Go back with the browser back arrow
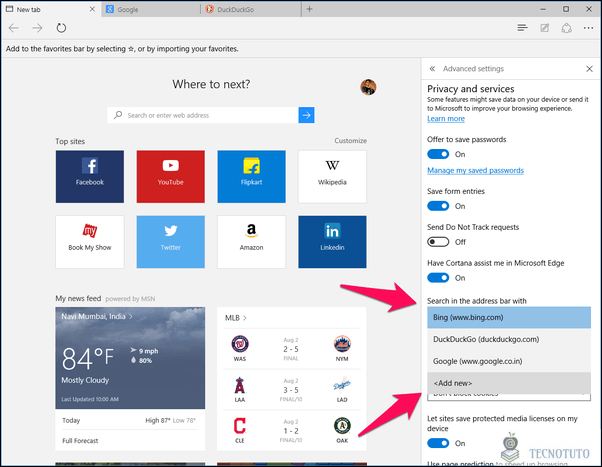 (14, 28)
